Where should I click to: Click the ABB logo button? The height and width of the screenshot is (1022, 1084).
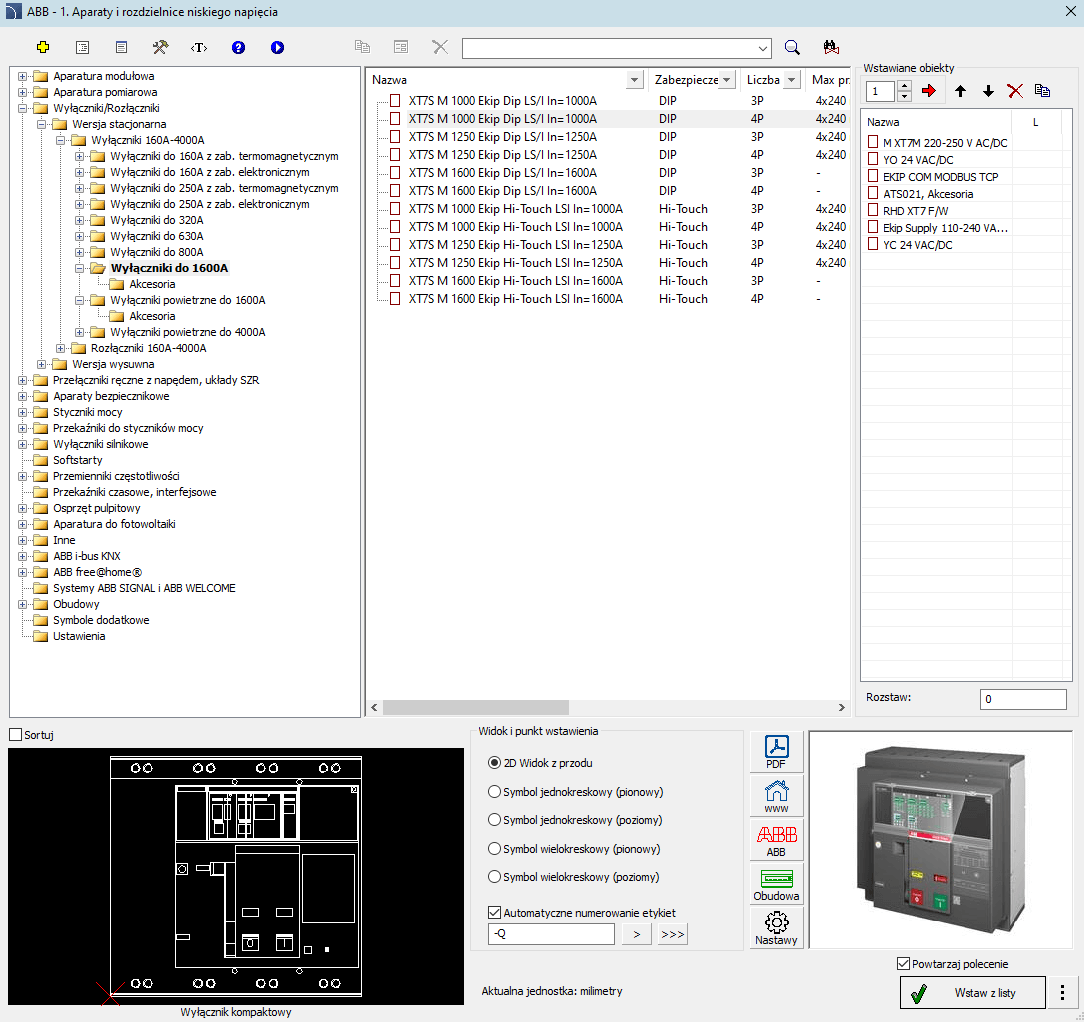click(x=776, y=840)
